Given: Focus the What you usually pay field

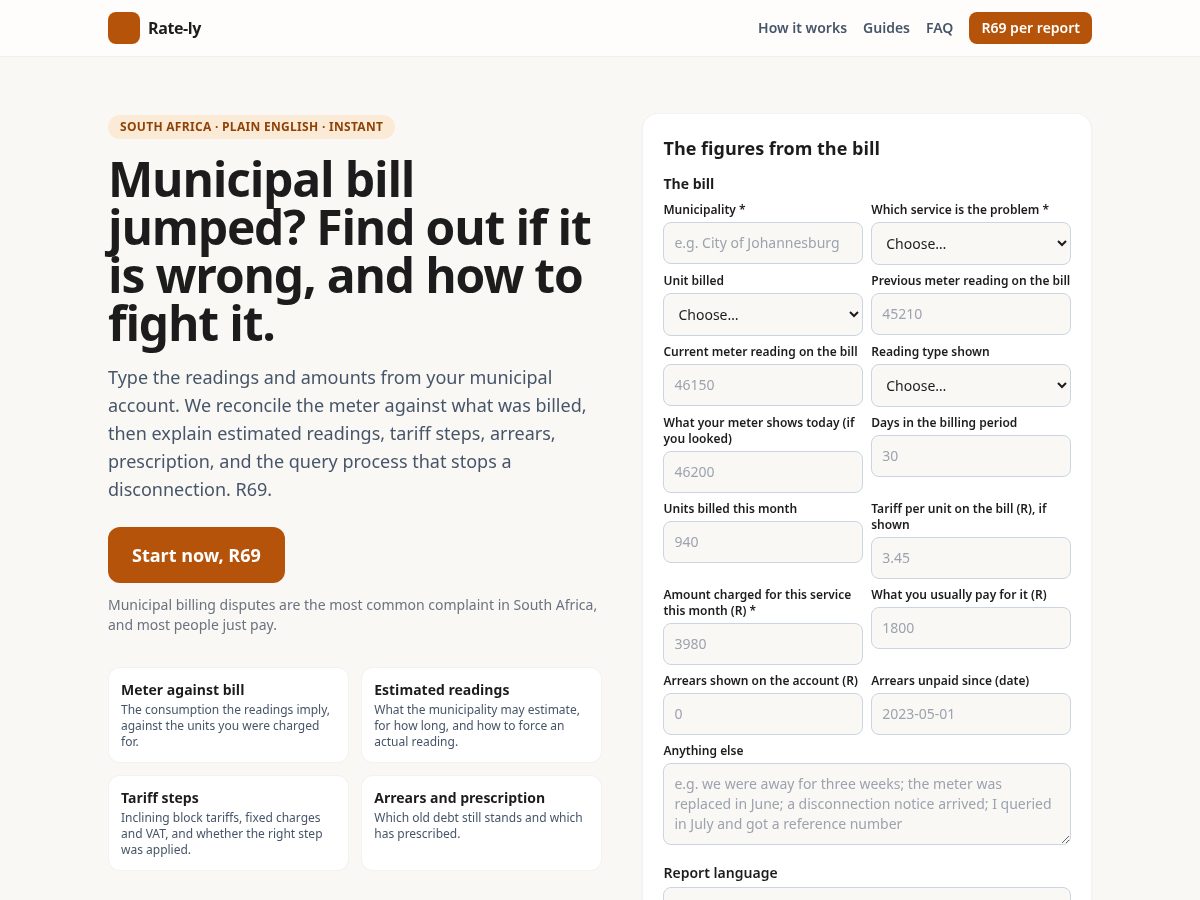Looking at the screenshot, I should [971, 628].
